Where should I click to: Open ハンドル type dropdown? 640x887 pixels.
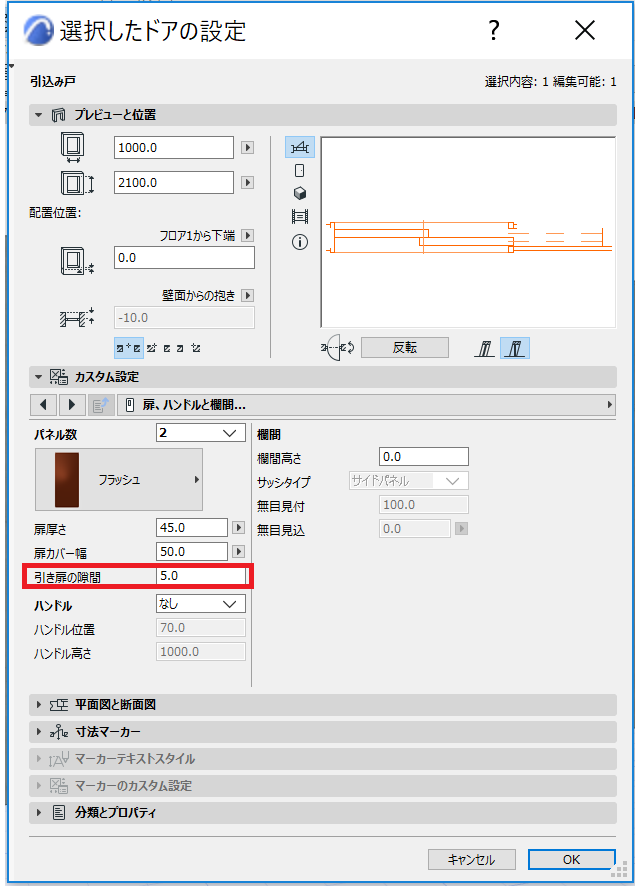pyautogui.click(x=200, y=604)
